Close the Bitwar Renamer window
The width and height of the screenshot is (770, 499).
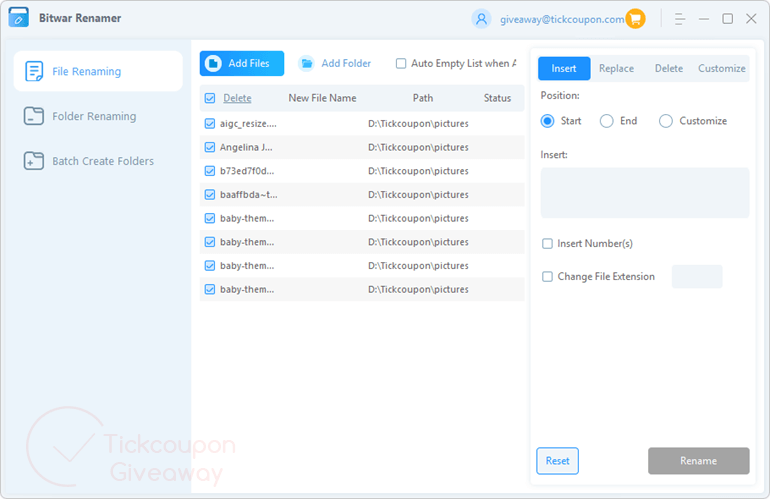(x=751, y=19)
